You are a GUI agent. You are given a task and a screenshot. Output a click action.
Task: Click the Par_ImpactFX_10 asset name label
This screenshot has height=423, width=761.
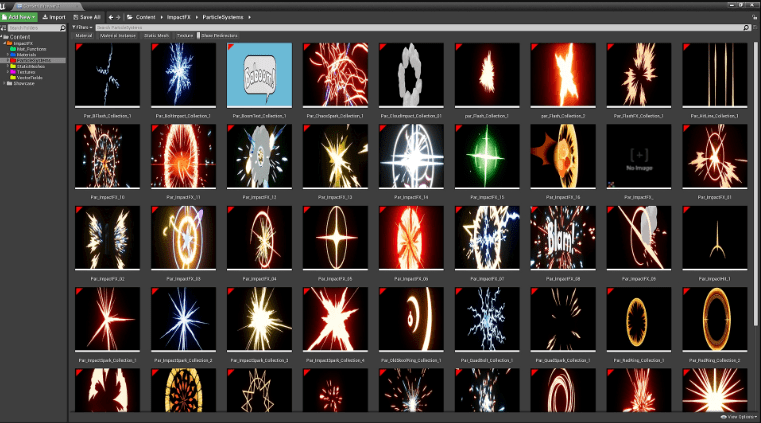pos(107,197)
